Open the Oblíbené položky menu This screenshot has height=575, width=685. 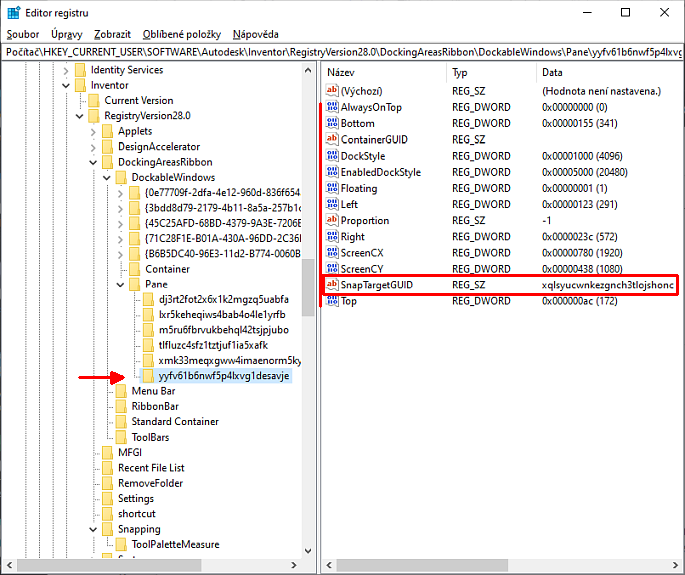point(181,34)
